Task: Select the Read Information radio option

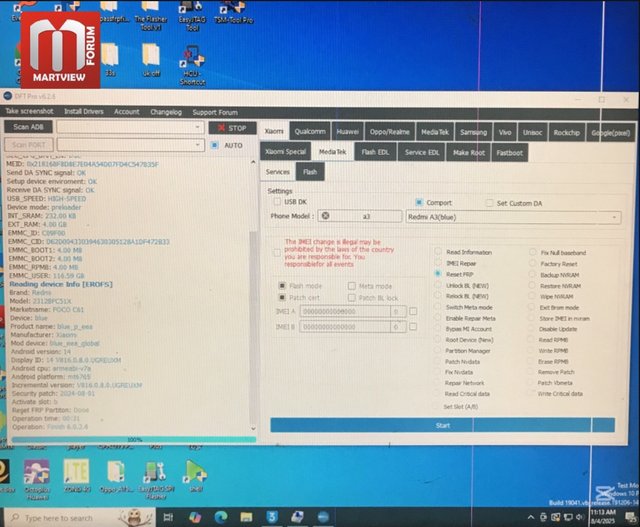Action: point(438,251)
